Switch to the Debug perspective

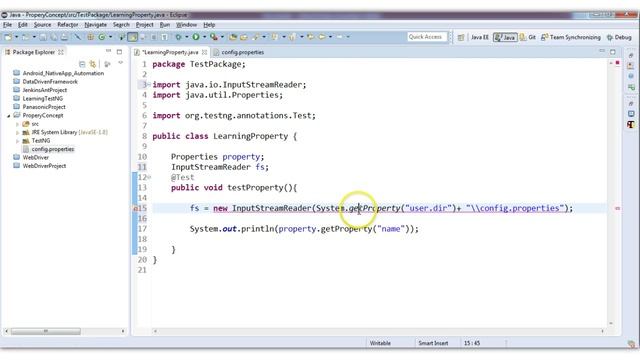(619, 37)
